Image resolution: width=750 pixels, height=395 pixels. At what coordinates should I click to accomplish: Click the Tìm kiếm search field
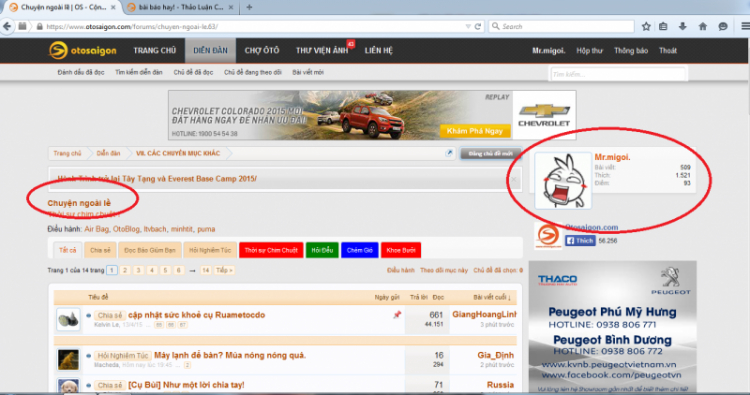[618, 74]
